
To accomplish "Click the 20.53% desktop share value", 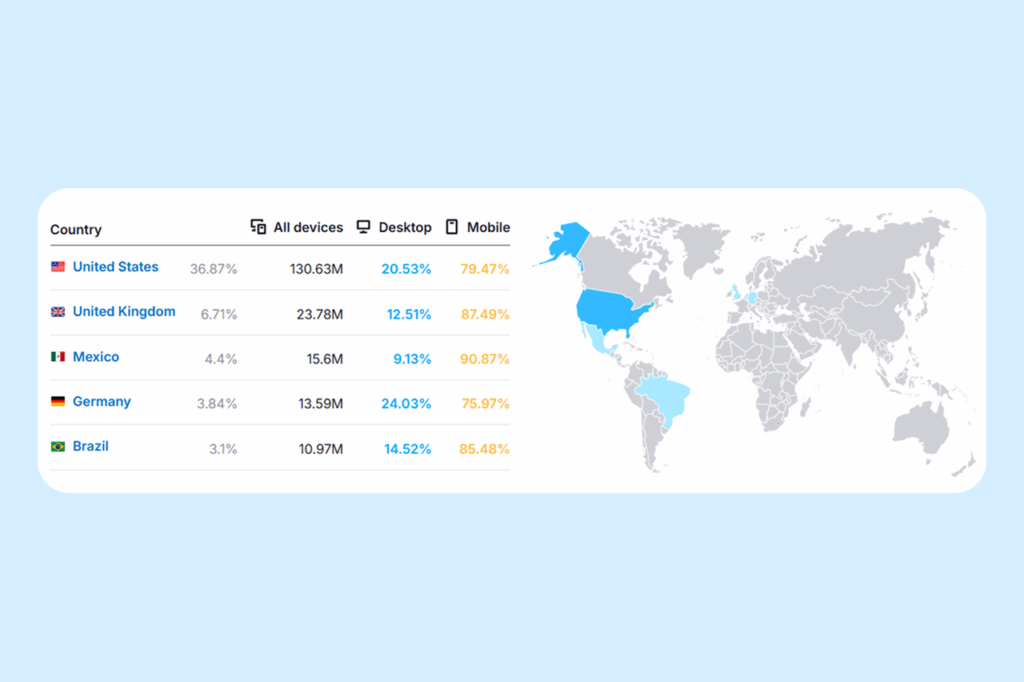I will (x=406, y=269).
